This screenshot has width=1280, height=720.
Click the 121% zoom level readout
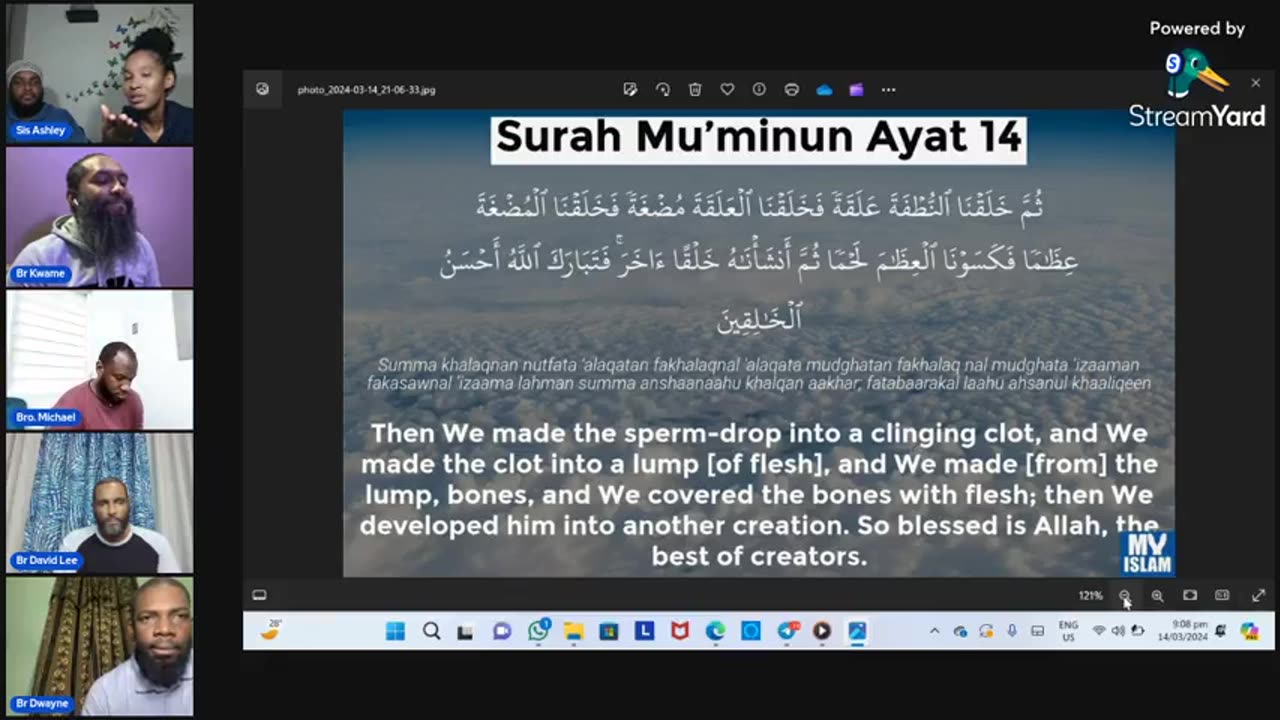[1090, 595]
